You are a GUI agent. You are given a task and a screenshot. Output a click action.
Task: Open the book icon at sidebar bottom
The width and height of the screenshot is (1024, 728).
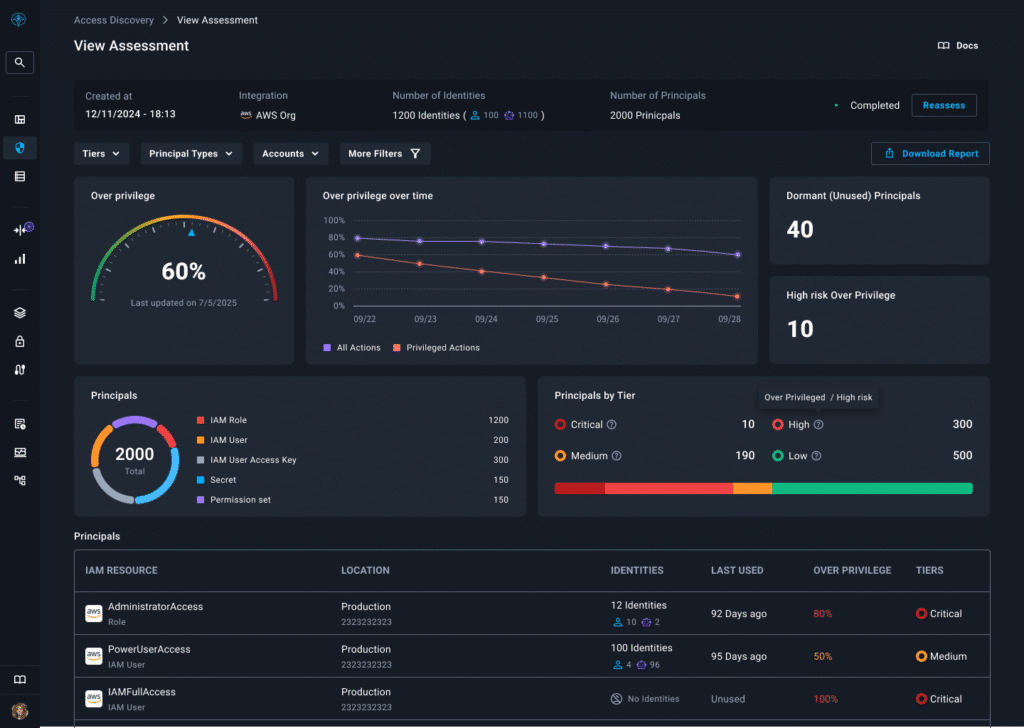click(x=20, y=680)
